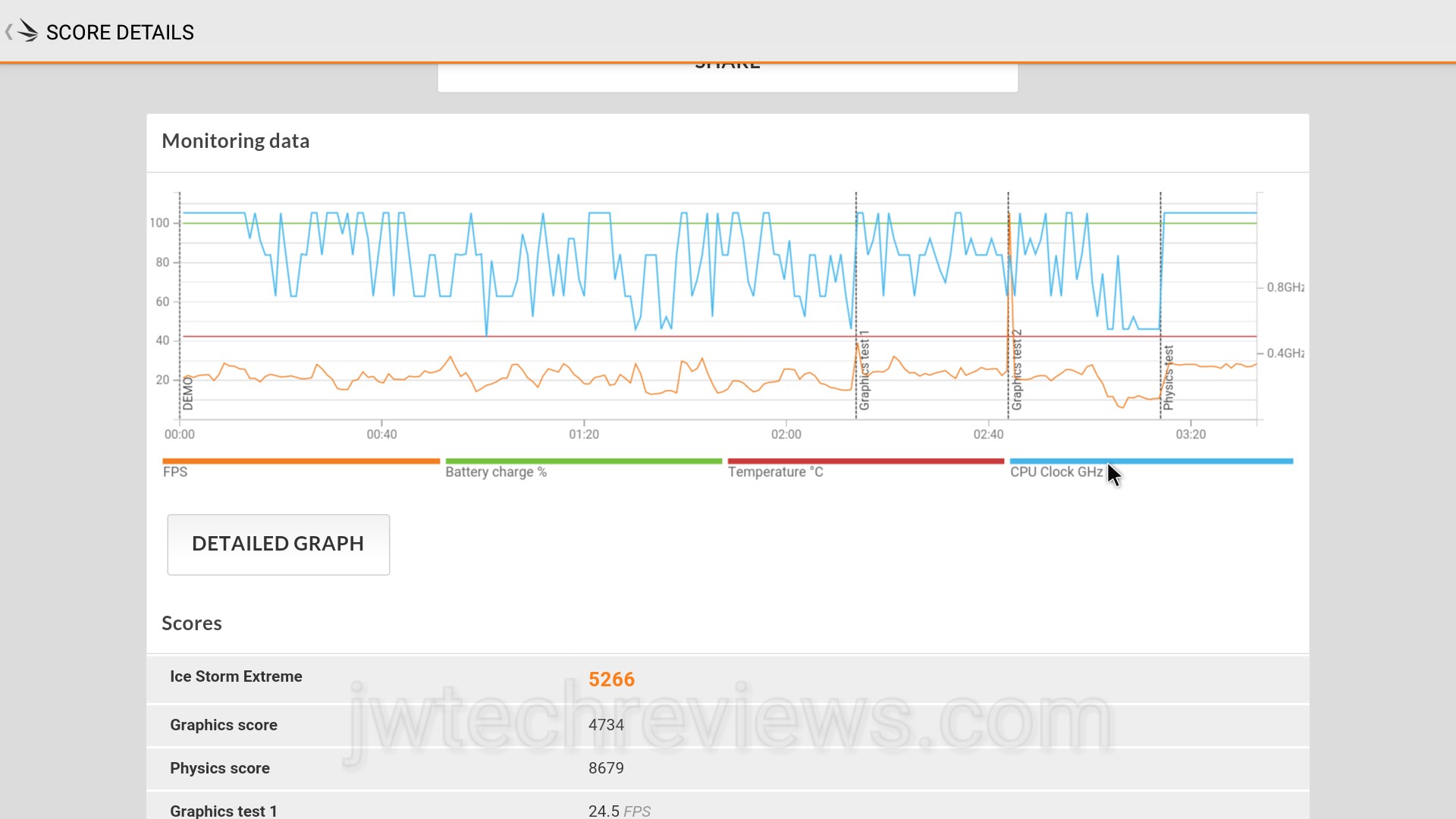This screenshot has width=1456, height=819.
Task: Click the 3DMark logo icon
Action: tap(27, 31)
